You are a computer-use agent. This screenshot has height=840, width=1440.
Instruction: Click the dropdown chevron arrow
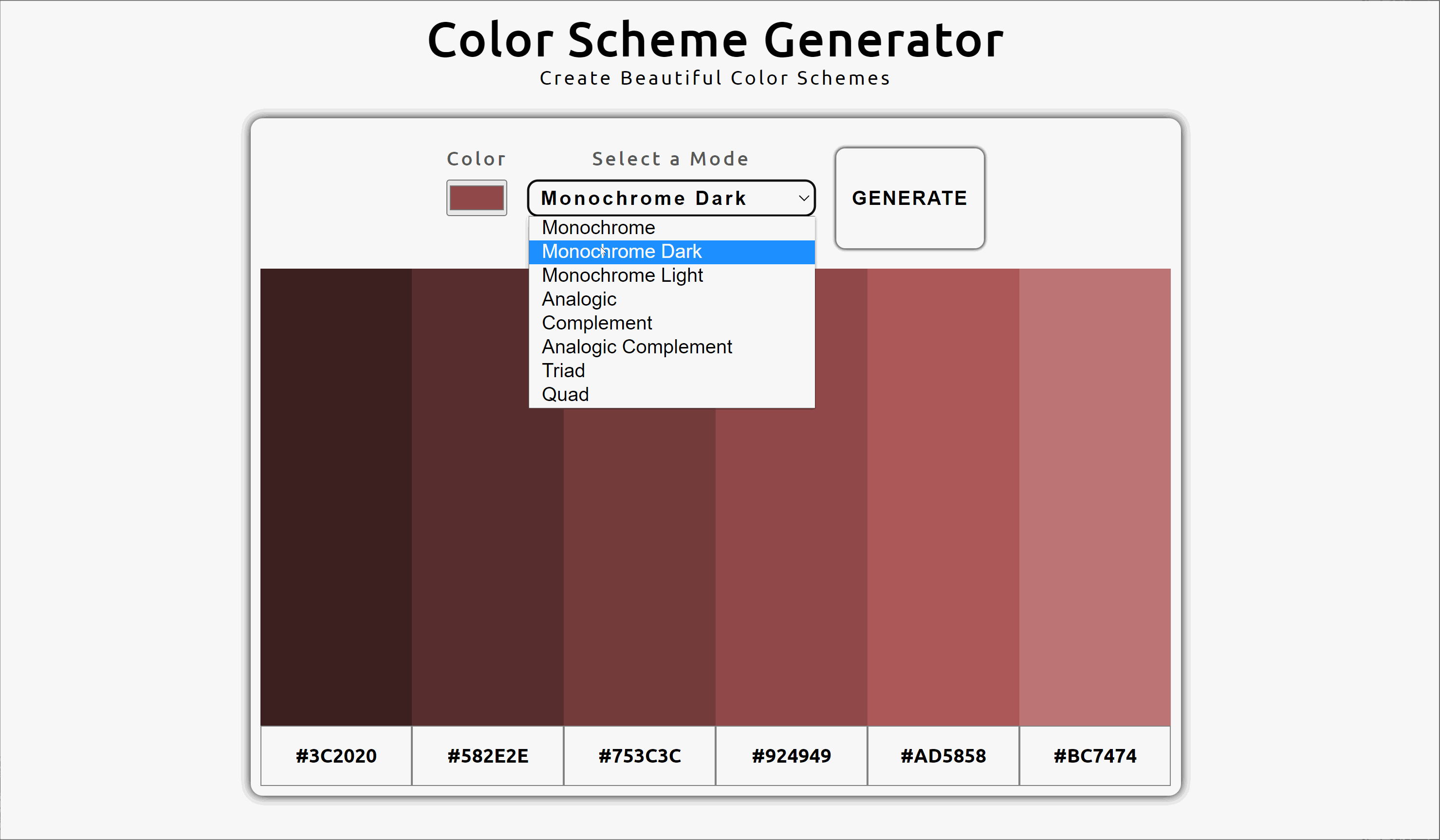(803, 198)
